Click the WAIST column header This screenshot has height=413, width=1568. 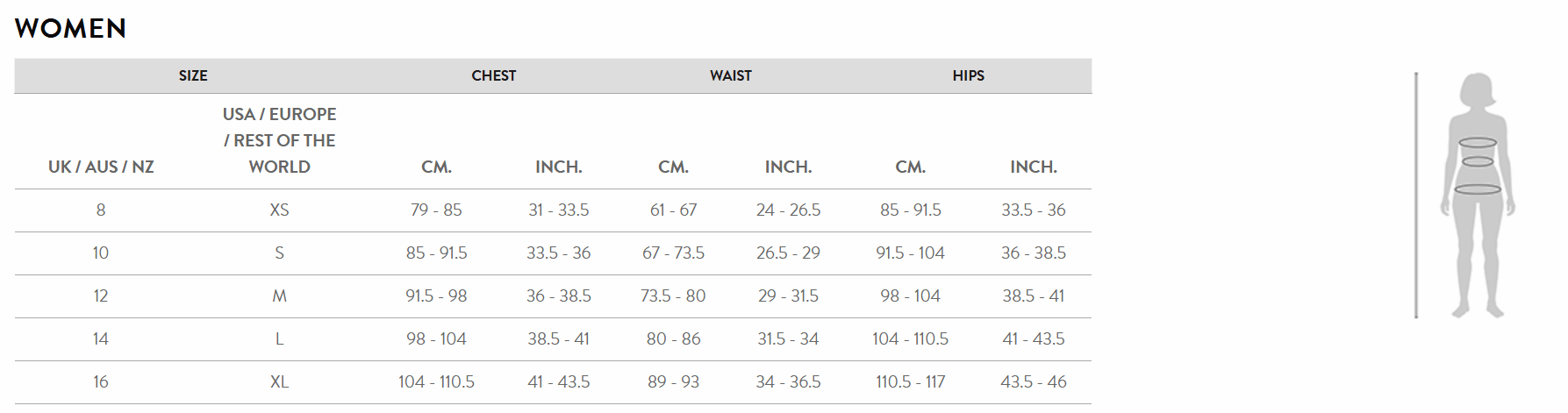[x=731, y=75]
